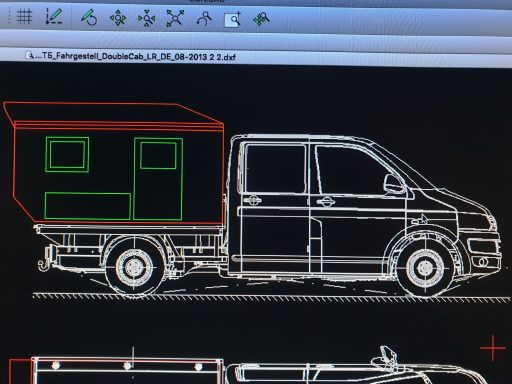Click the dotted toolbar grip handle

pyautogui.click(x=9, y=16)
